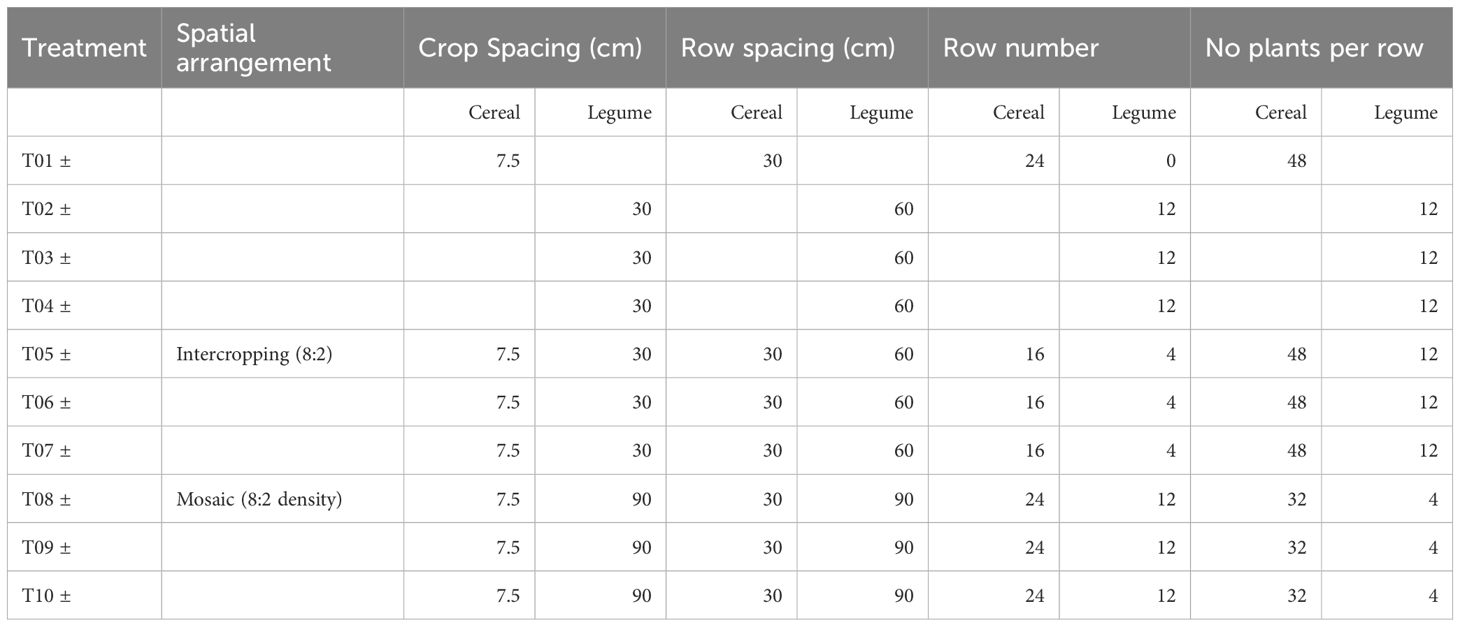Click the Crop Spacing (cm) header

click(530, 47)
